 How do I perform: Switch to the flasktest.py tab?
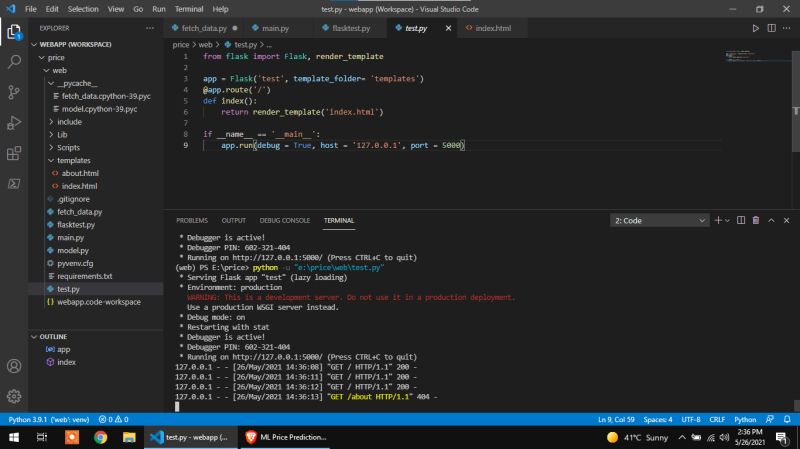(x=351, y=28)
